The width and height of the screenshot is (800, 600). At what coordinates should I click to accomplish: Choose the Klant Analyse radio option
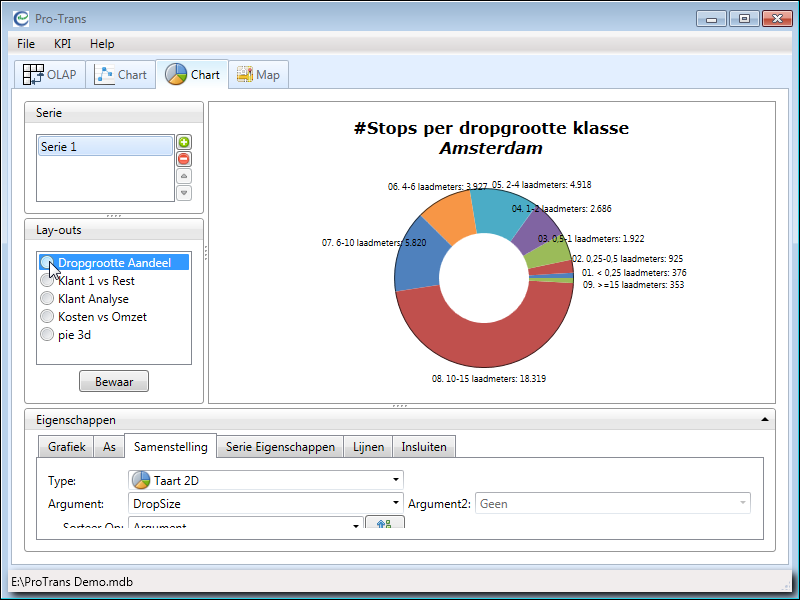47,299
